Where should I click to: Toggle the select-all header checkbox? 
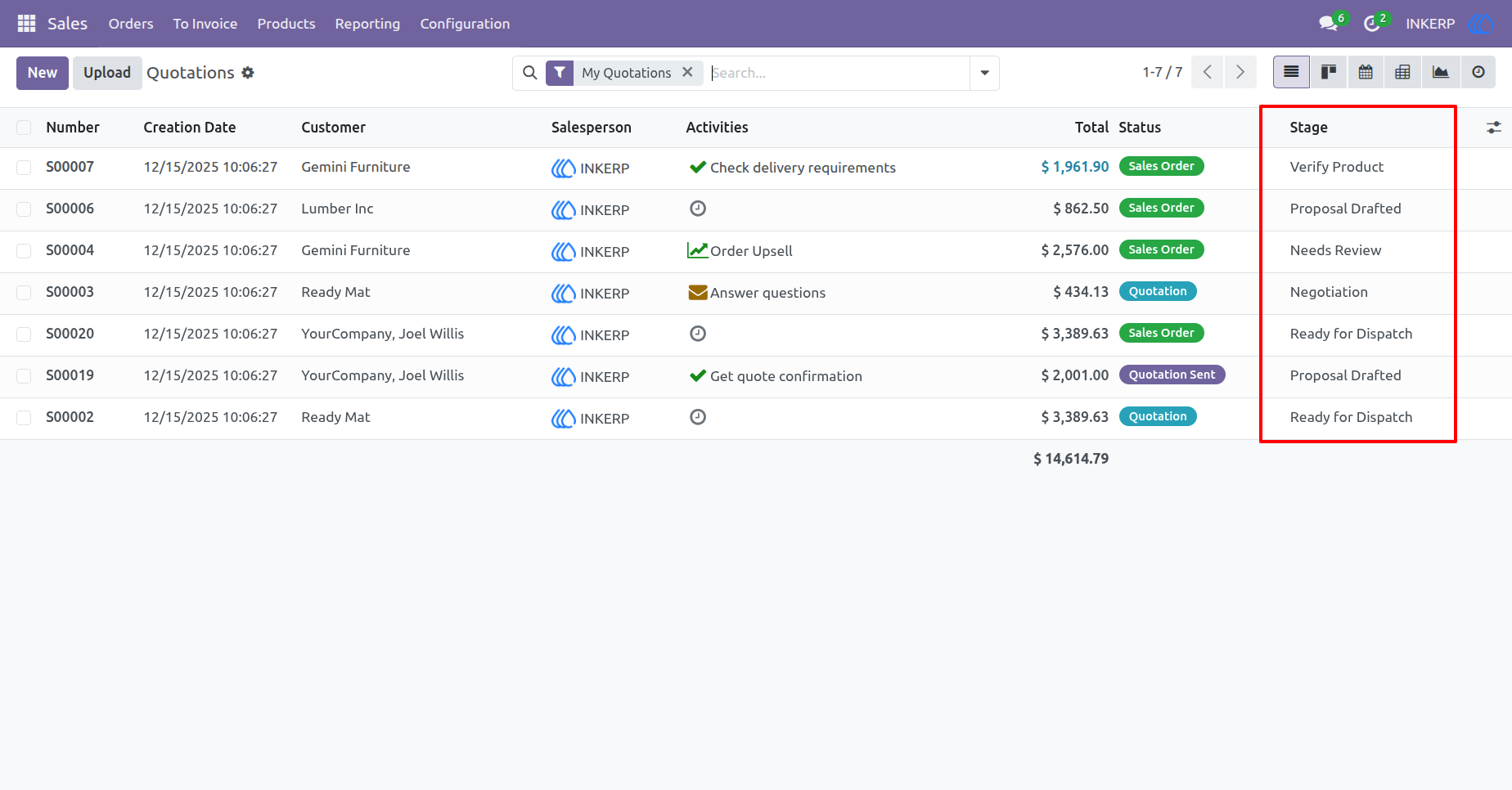pos(24,128)
